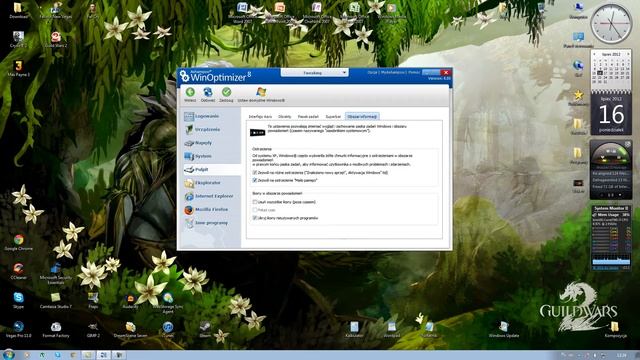640x360 pixels.
Task: Select the Vegas Pro 11.0 desktop icon
Action: 18,329
